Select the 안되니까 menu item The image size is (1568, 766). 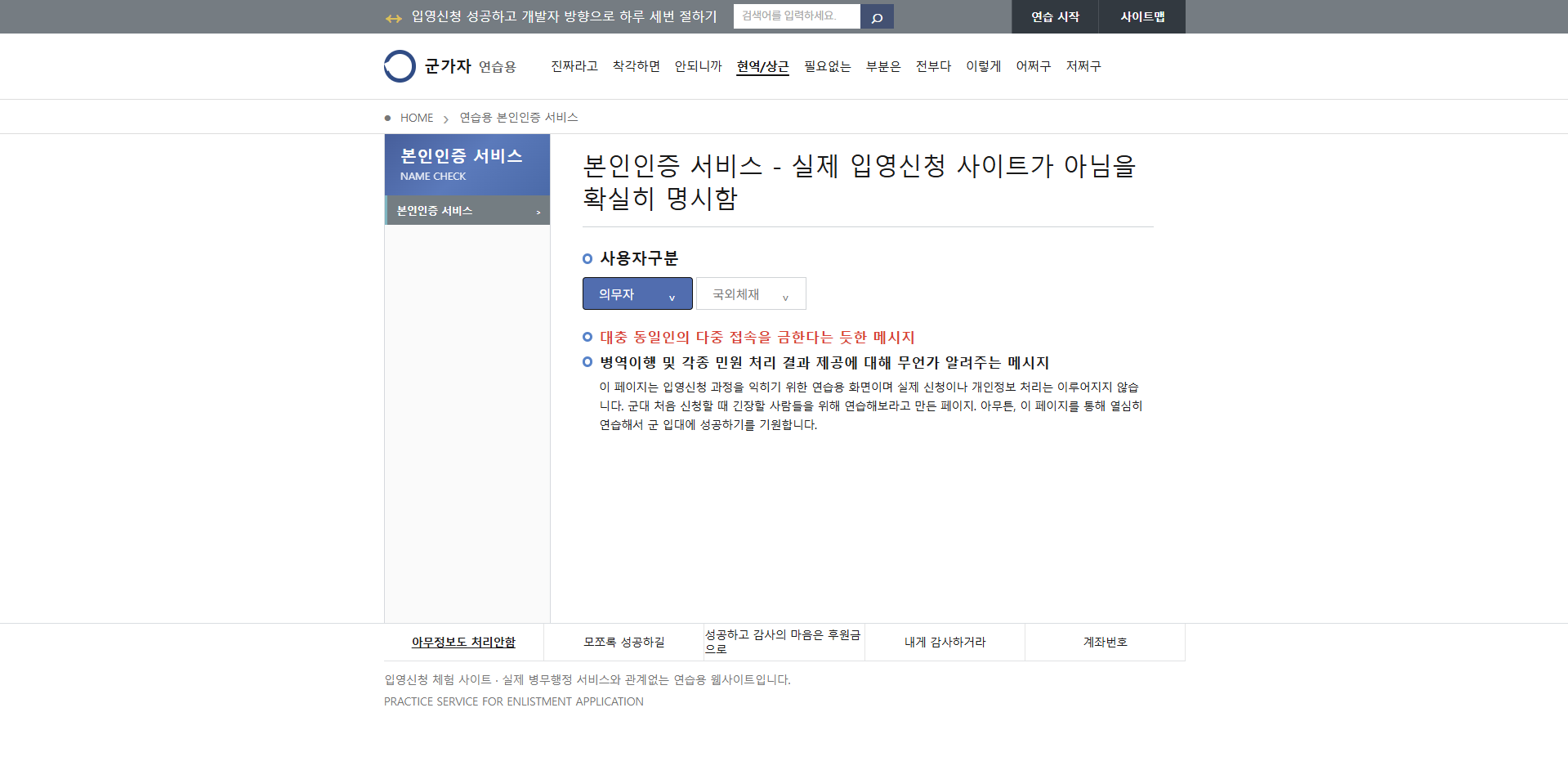click(699, 66)
